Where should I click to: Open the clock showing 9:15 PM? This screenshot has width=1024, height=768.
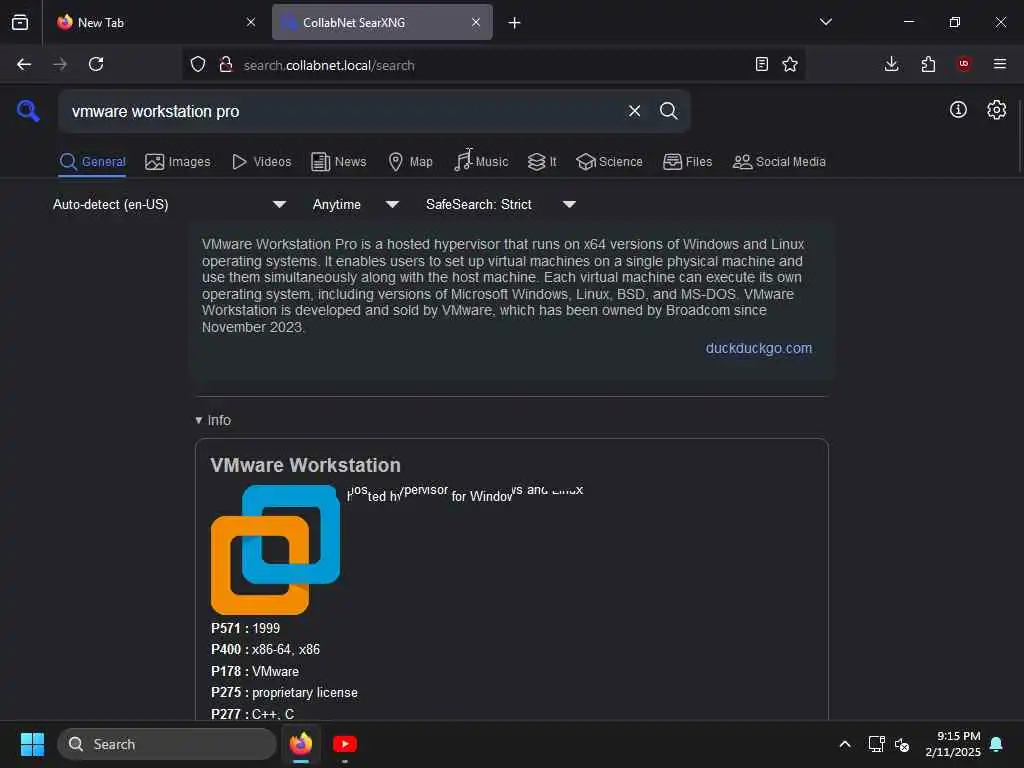pos(953,744)
